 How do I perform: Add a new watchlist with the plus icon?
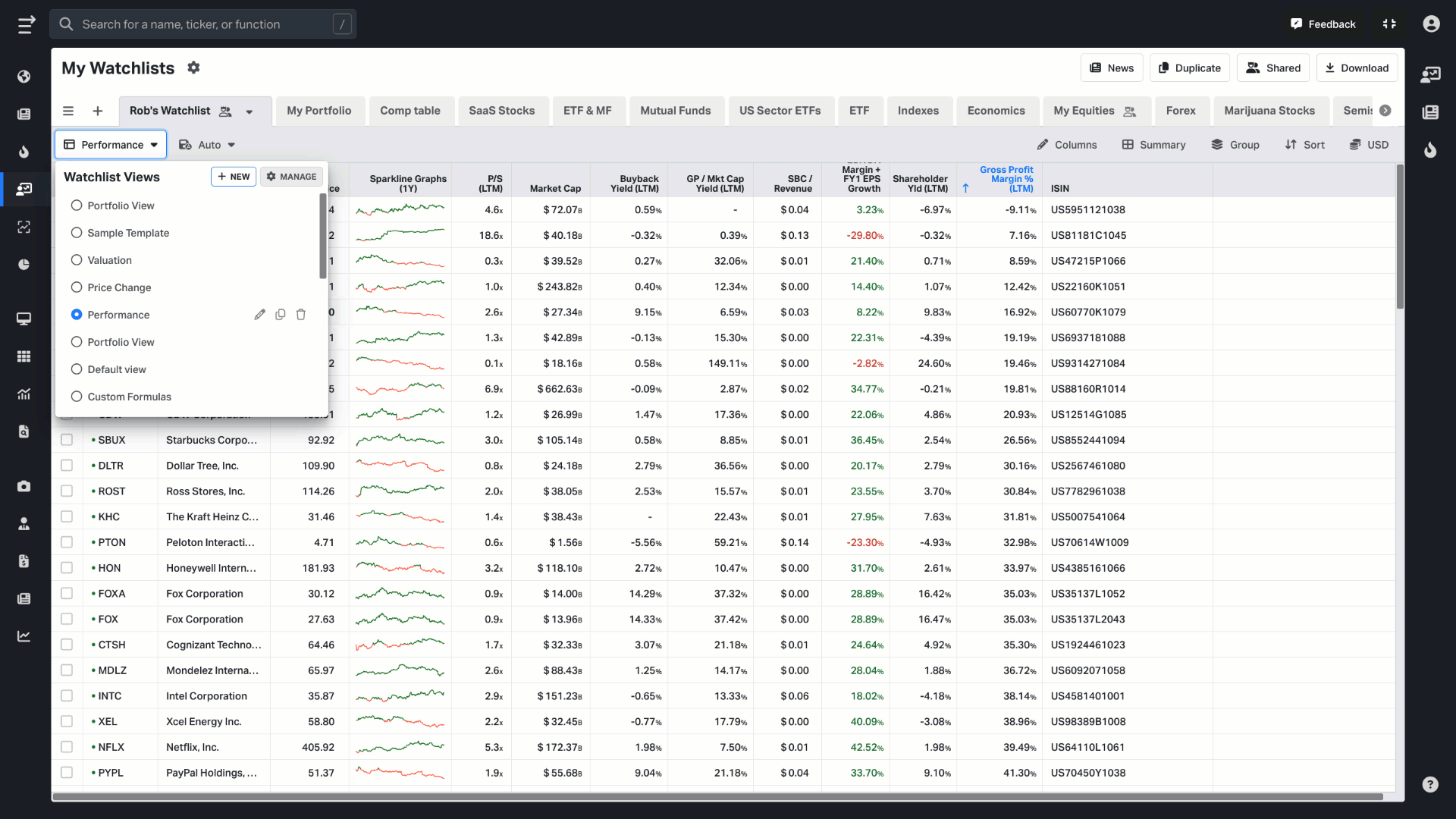point(98,111)
